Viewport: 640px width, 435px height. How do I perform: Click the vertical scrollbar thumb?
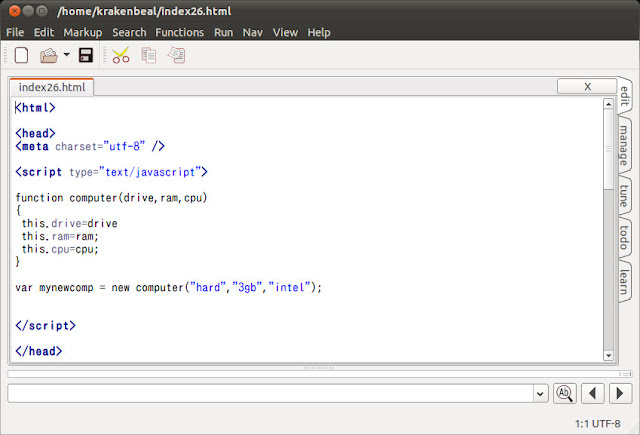pyautogui.click(x=609, y=149)
